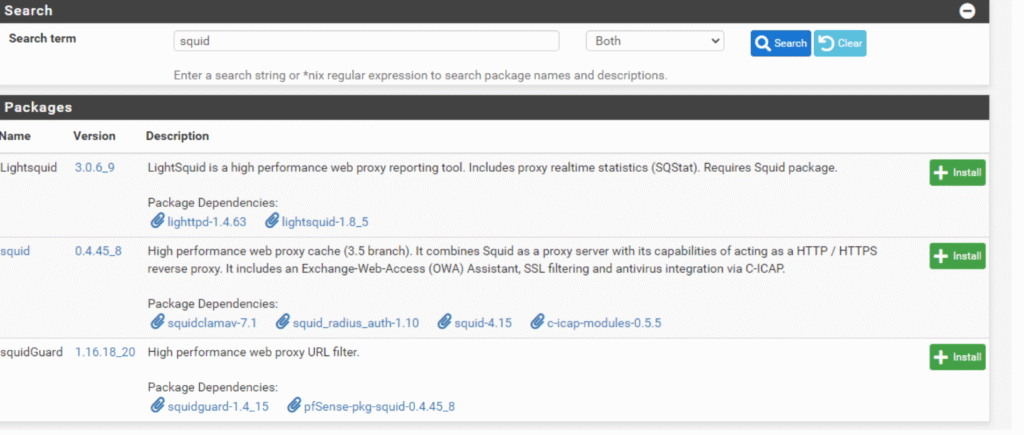Image resolution: width=1024 pixels, height=435 pixels.
Task: Click paperclip icon beside lightsquid-1.8_5
Action: pyautogui.click(x=272, y=221)
